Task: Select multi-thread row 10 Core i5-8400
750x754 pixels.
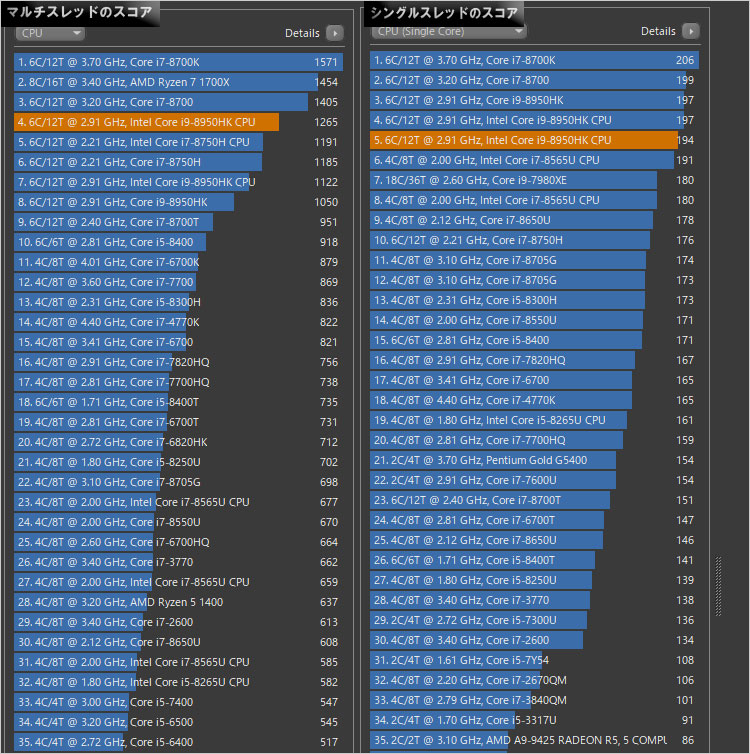Action: coord(178,242)
